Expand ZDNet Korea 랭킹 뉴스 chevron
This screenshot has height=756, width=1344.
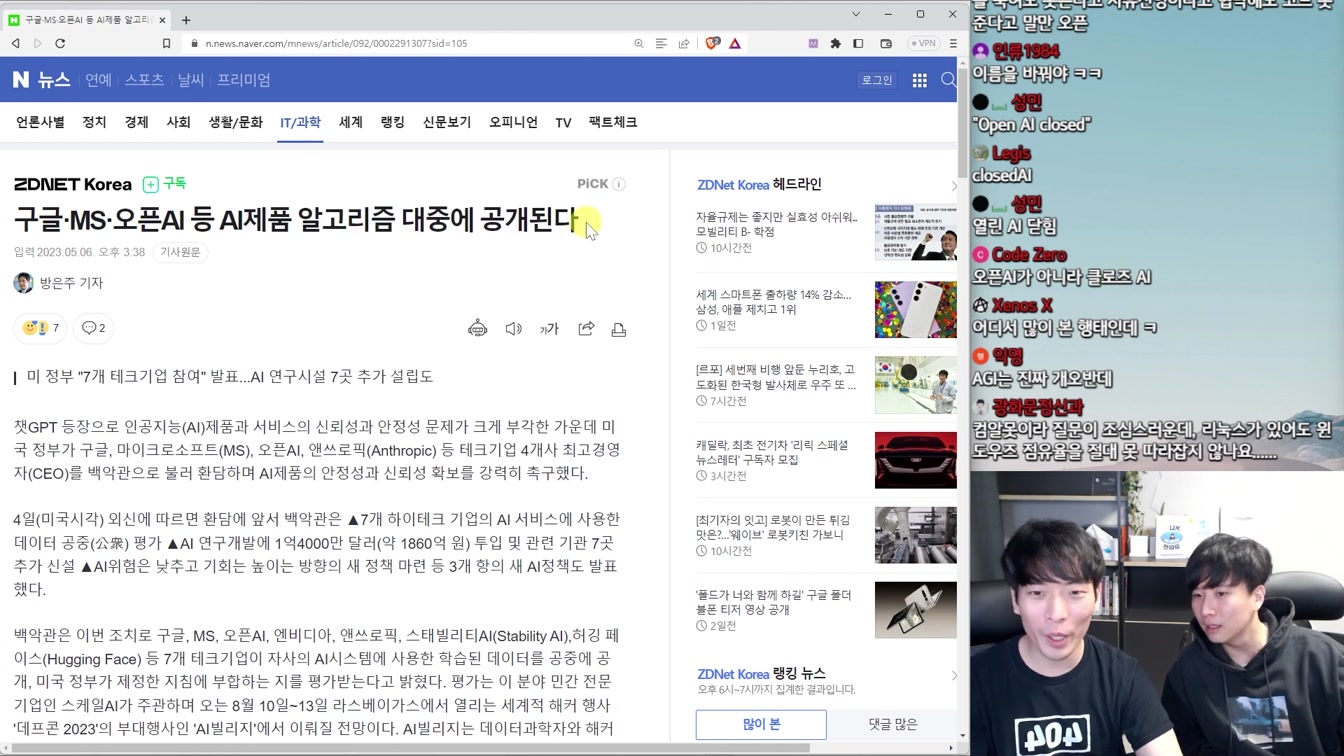tap(953, 675)
